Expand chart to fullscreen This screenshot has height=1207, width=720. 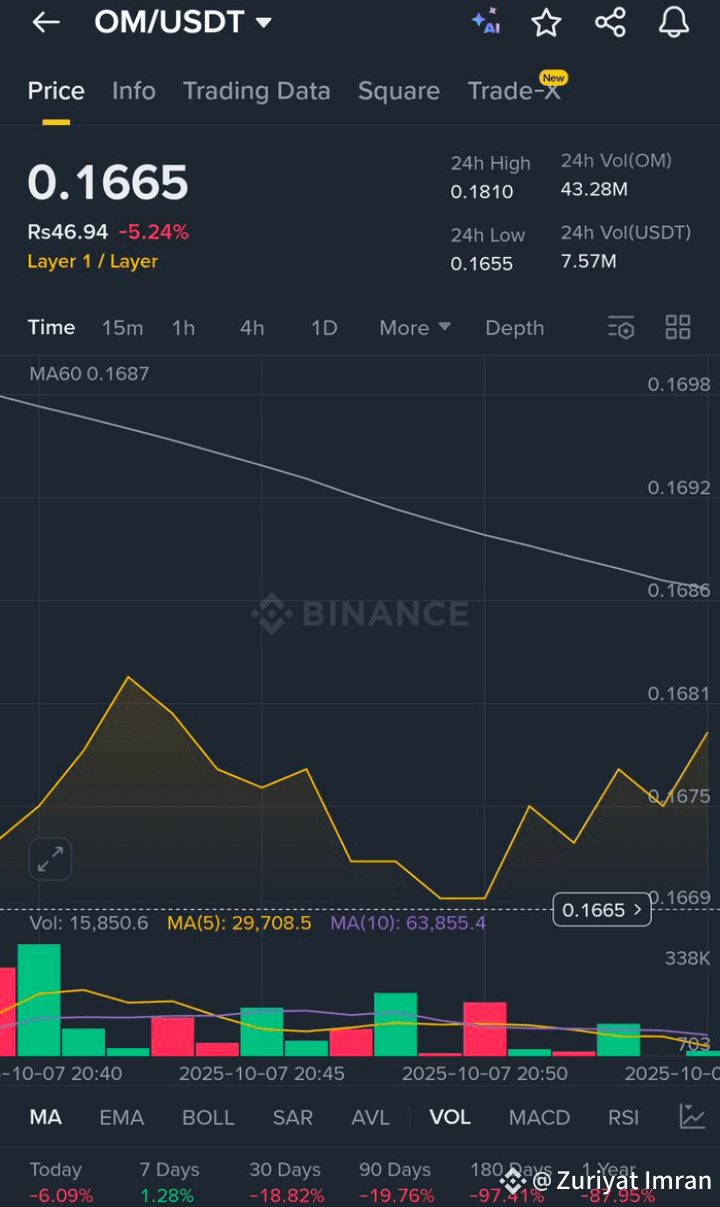[50, 858]
